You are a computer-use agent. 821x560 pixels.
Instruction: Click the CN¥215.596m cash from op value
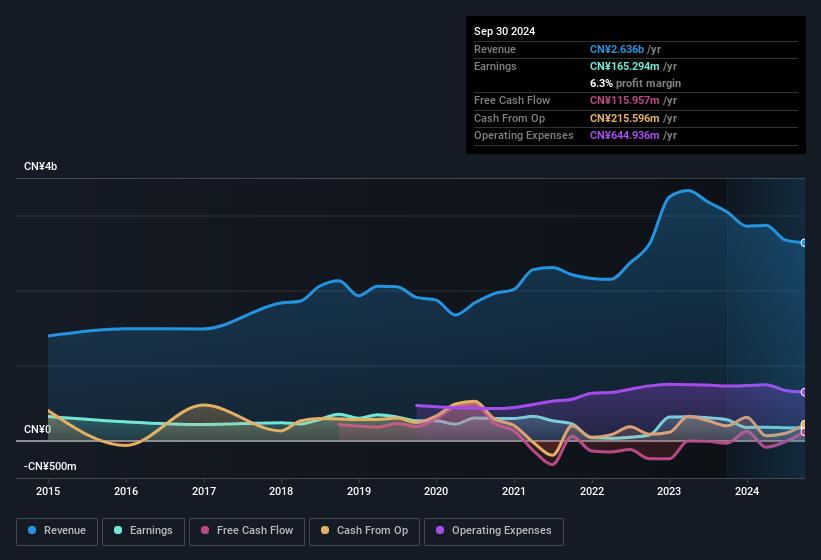[x=624, y=118]
